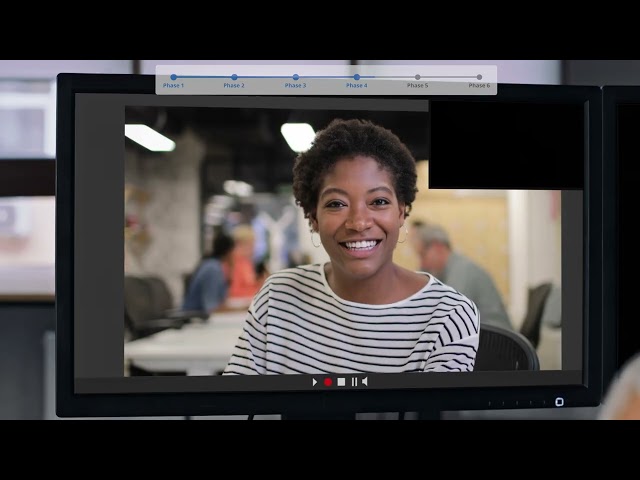Stop playback using the white square icon
Screen dimensions: 640x480
(341, 382)
